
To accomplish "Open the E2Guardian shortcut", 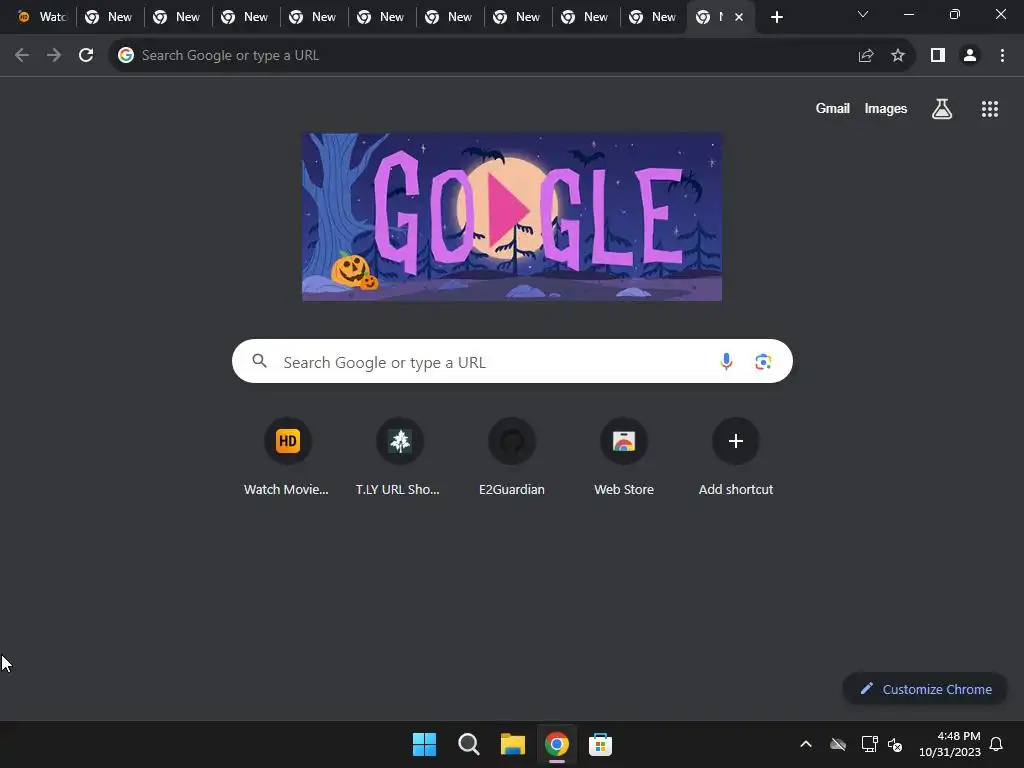I will (512, 456).
